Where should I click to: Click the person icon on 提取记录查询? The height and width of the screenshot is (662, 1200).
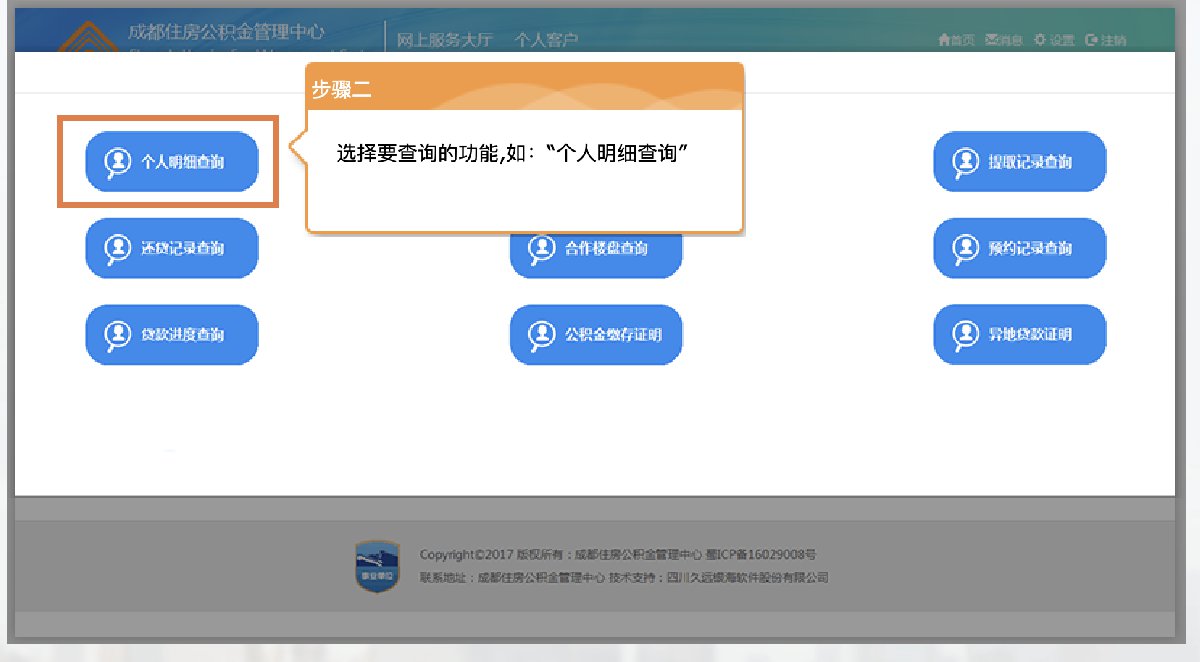pos(965,161)
